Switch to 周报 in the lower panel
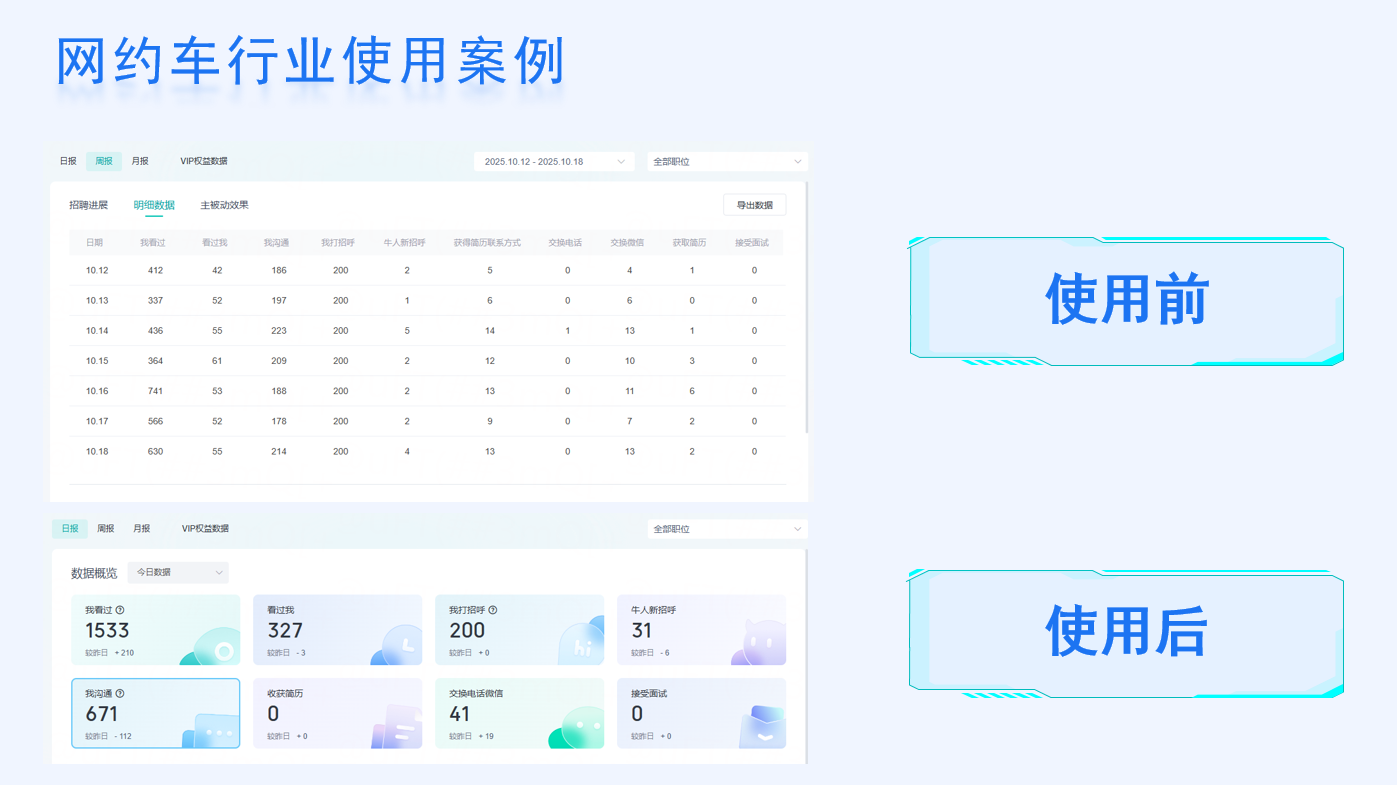Image resolution: width=1397 pixels, height=785 pixels. pos(106,529)
